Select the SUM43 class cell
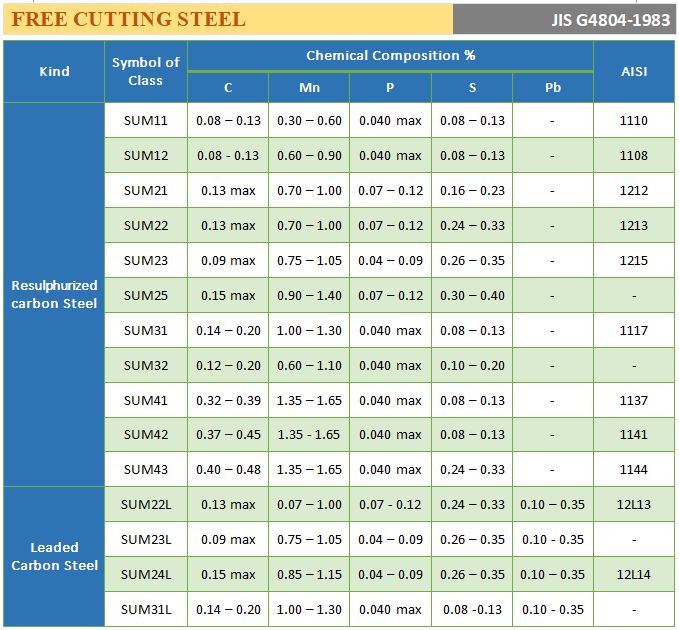This screenshot has width=679, height=630. coord(146,470)
